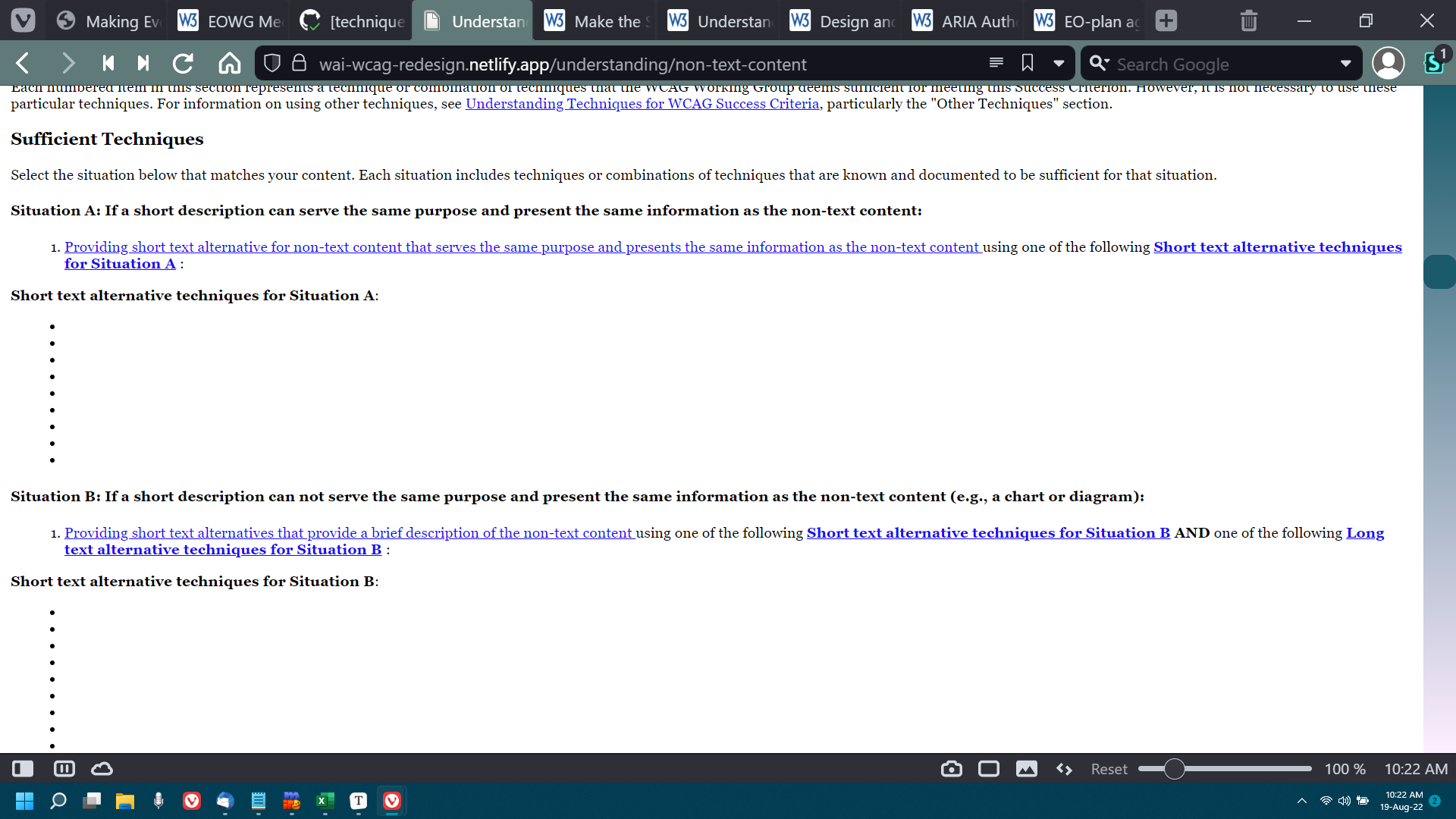Viewport: 1456px width, 819px height.
Task: Toggle the Vivaldi side panel
Action: click(x=22, y=768)
